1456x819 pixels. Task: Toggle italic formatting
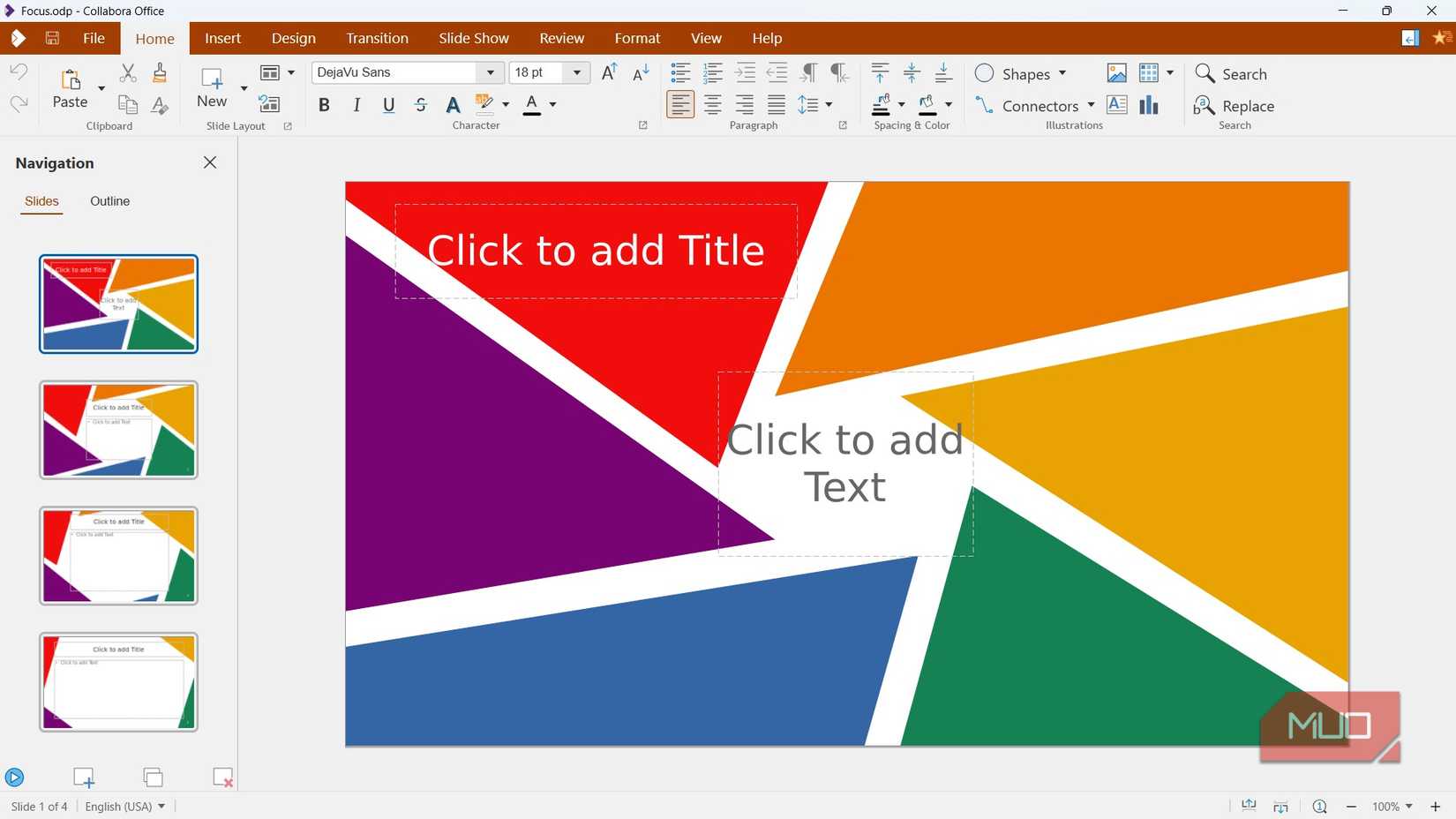(356, 105)
